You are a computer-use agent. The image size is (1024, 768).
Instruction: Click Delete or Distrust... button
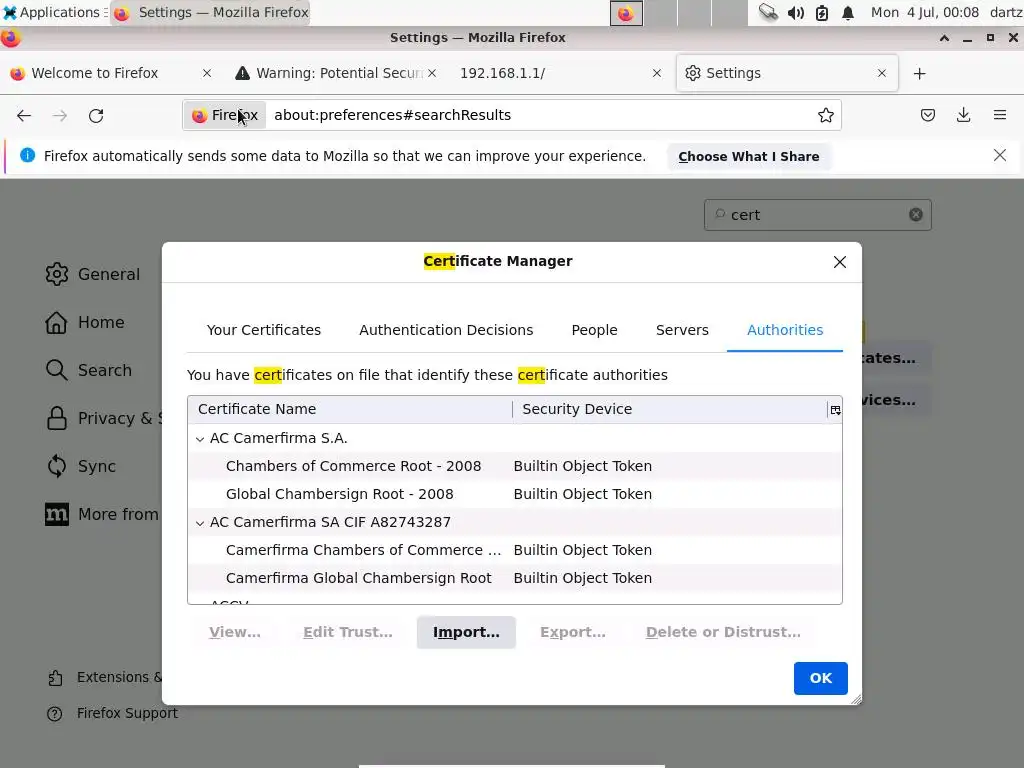pyautogui.click(x=723, y=632)
